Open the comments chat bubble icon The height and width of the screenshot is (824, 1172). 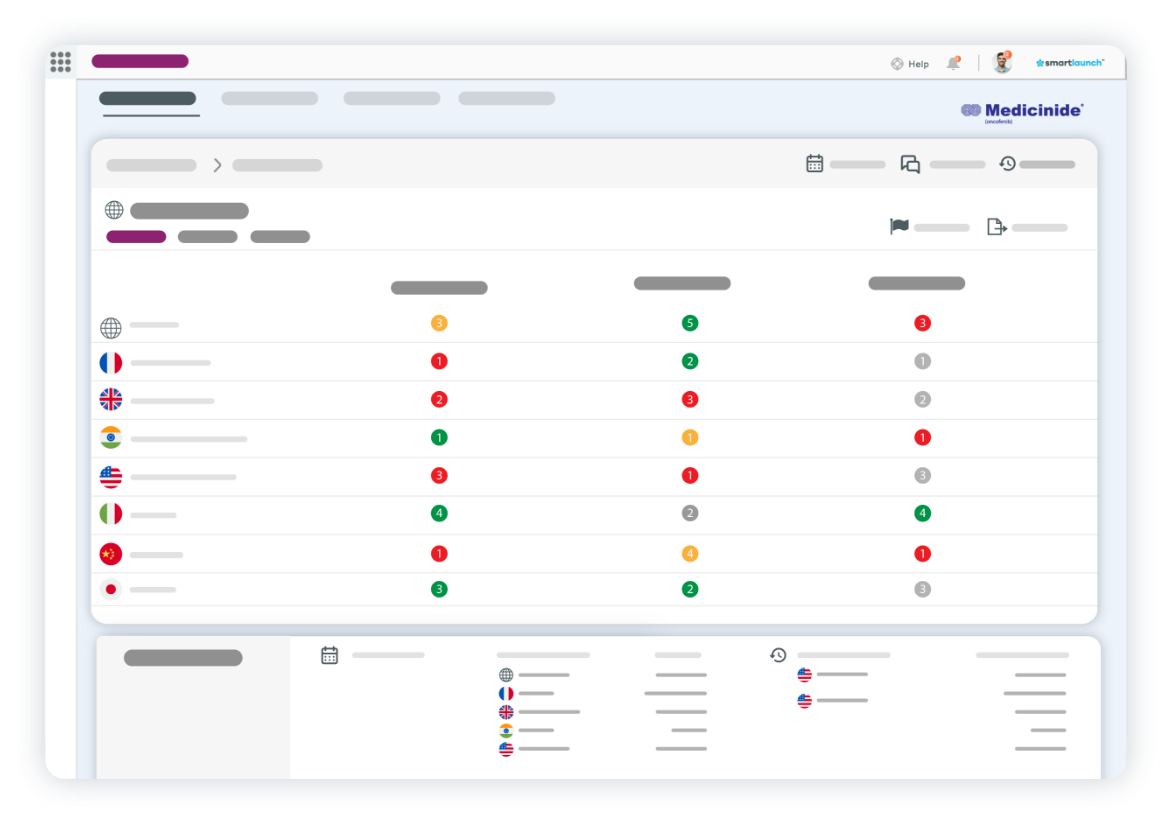pos(910,164)
